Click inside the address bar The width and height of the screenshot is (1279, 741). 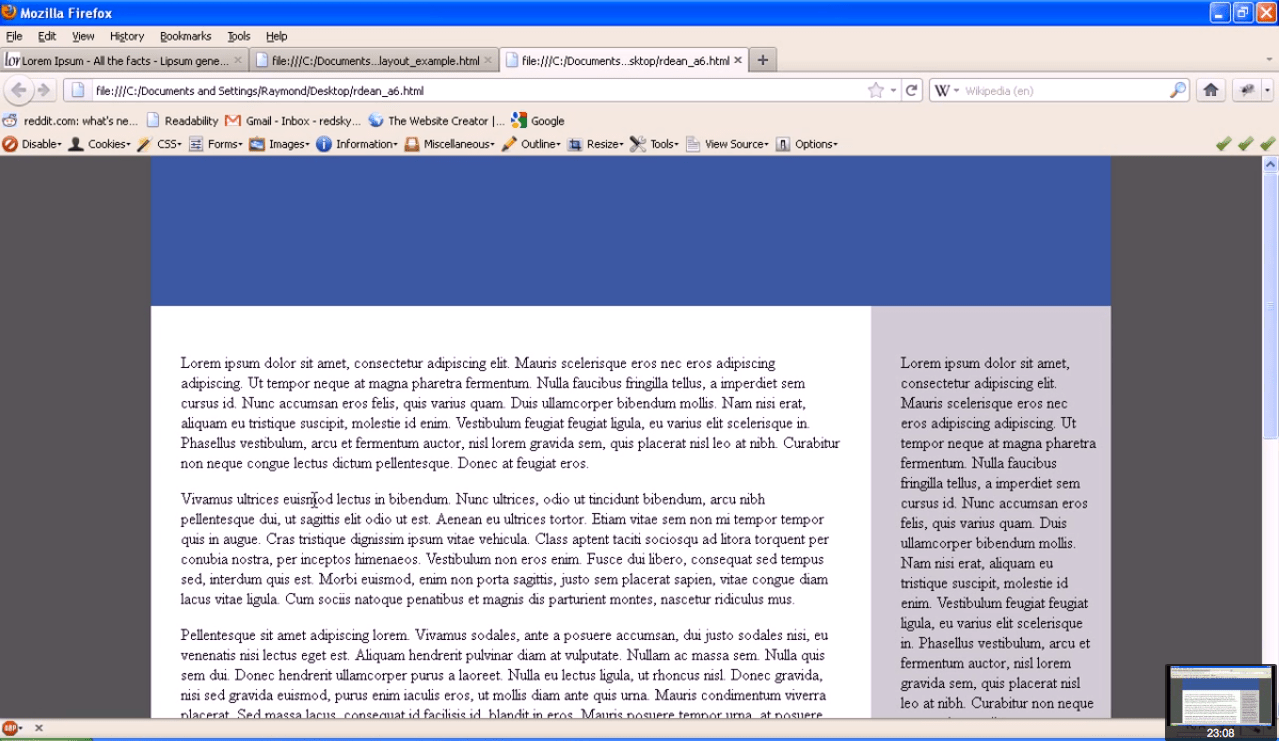tap(400, 89)
